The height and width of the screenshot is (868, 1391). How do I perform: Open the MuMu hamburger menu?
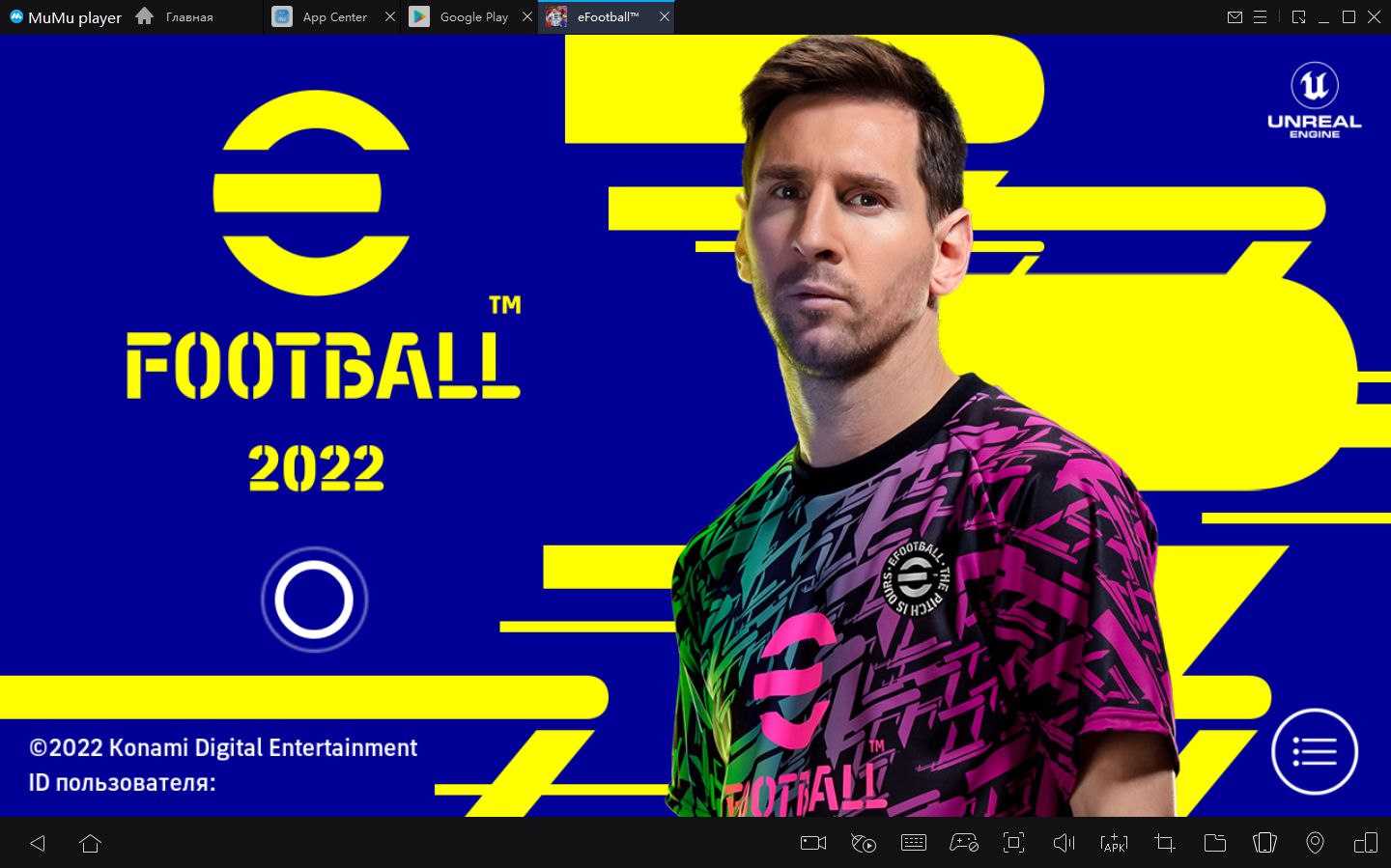tap(1260, 17)
